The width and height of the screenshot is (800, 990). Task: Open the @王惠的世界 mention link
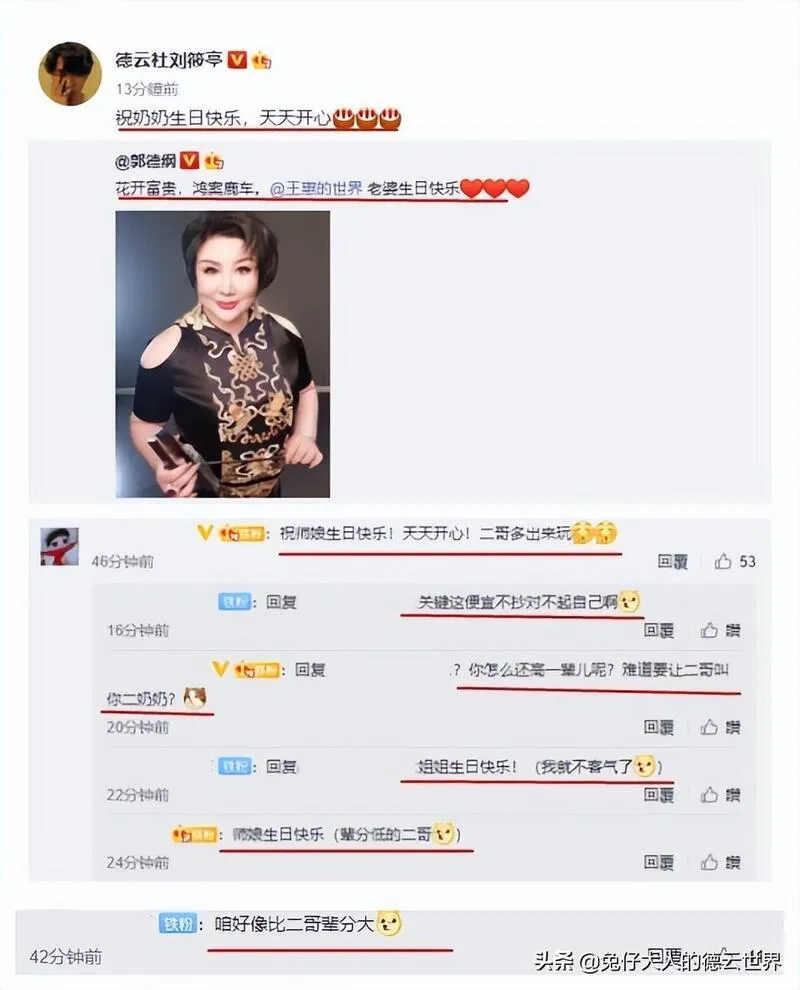click(x=316, y=188)
